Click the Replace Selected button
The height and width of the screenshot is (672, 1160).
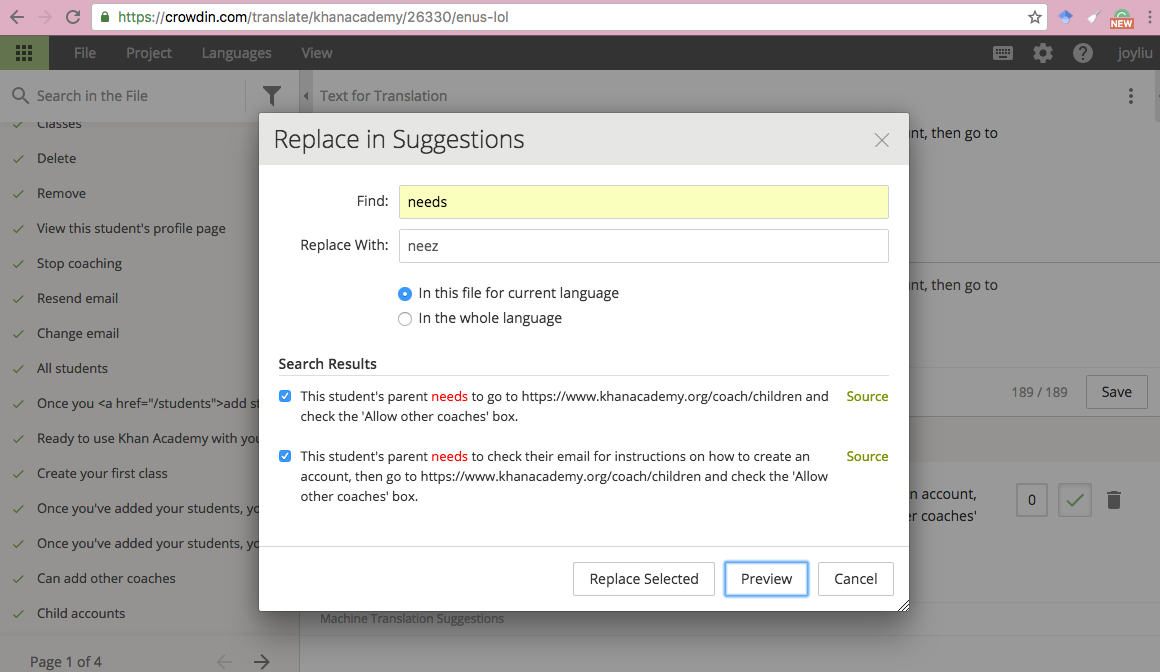(x=644, y=579)
